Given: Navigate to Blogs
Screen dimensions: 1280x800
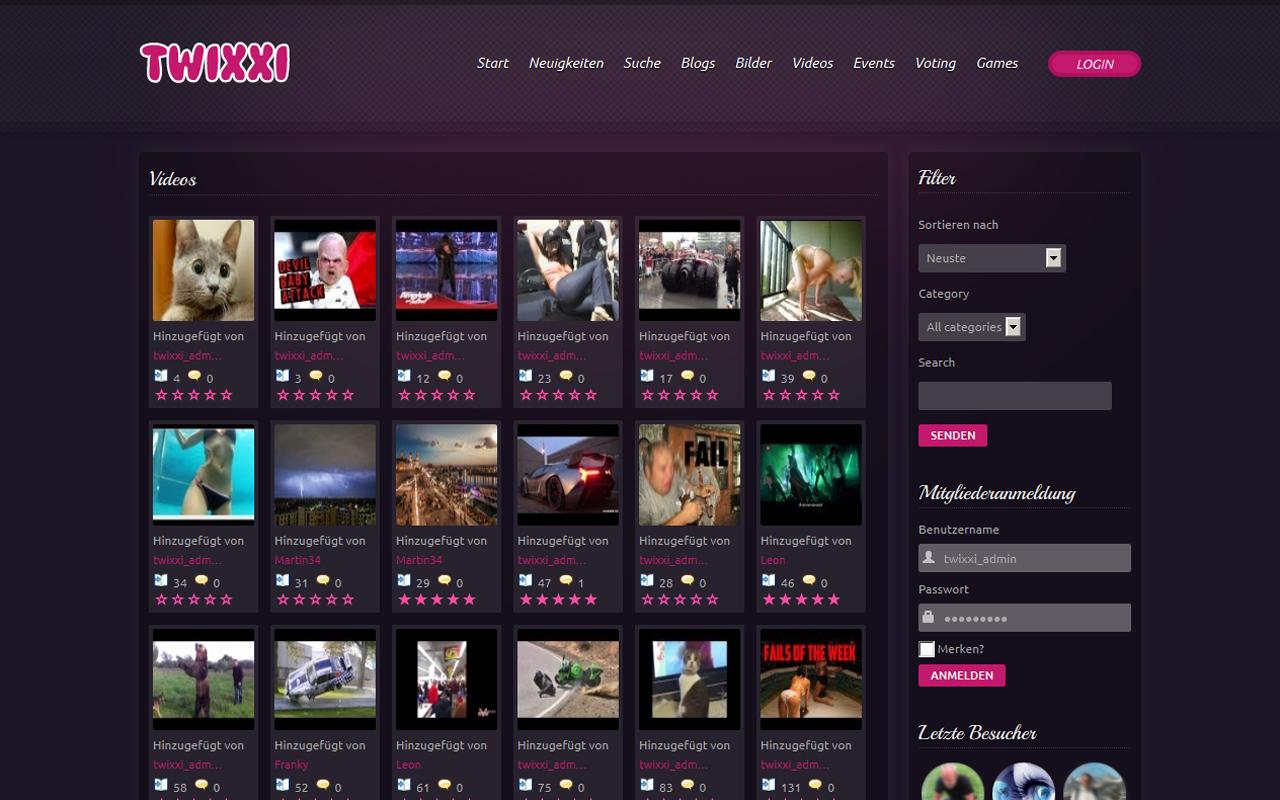Looking at the screenshot, I should tap(698, 63).
